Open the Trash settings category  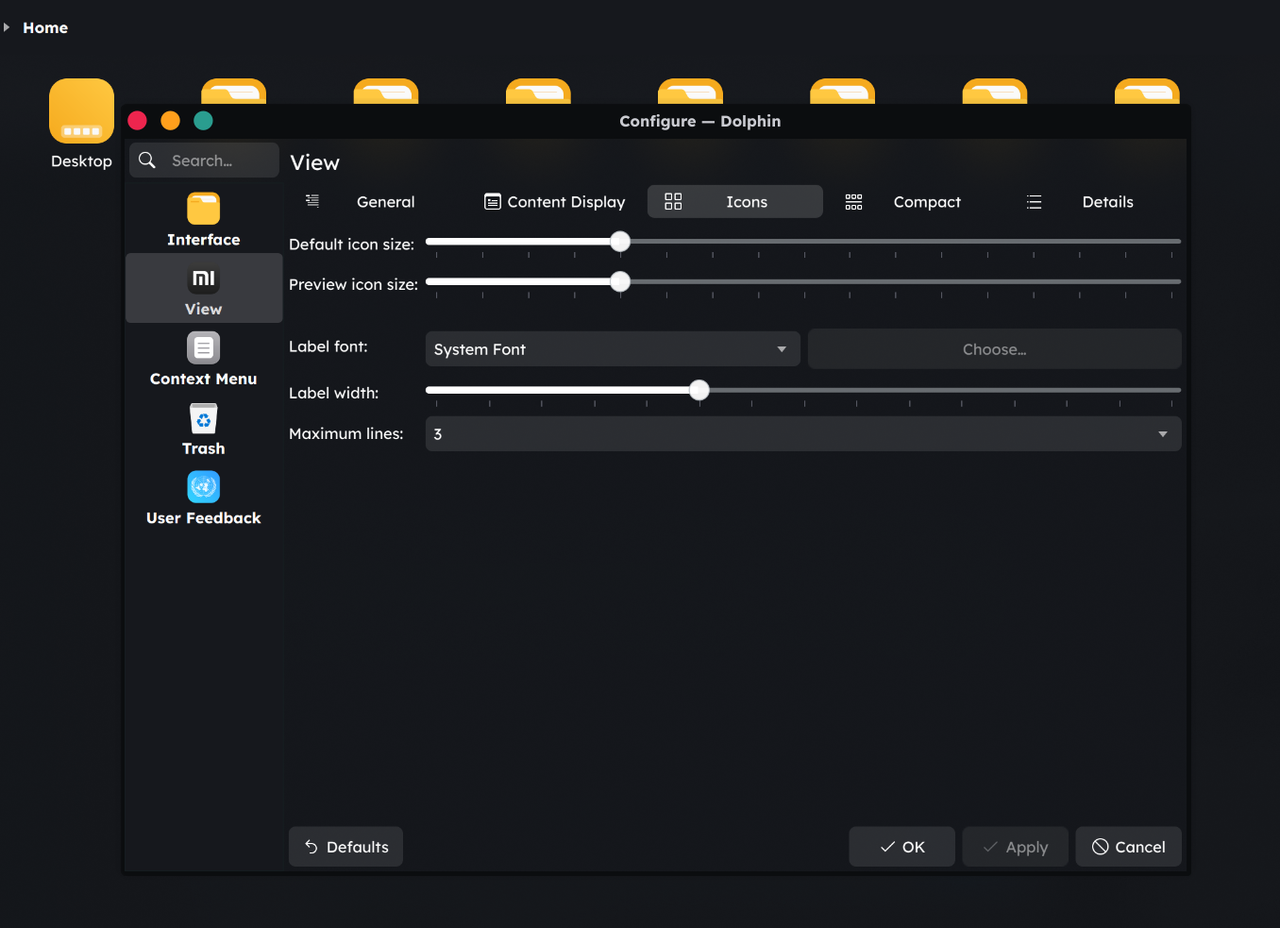[203, 428]
